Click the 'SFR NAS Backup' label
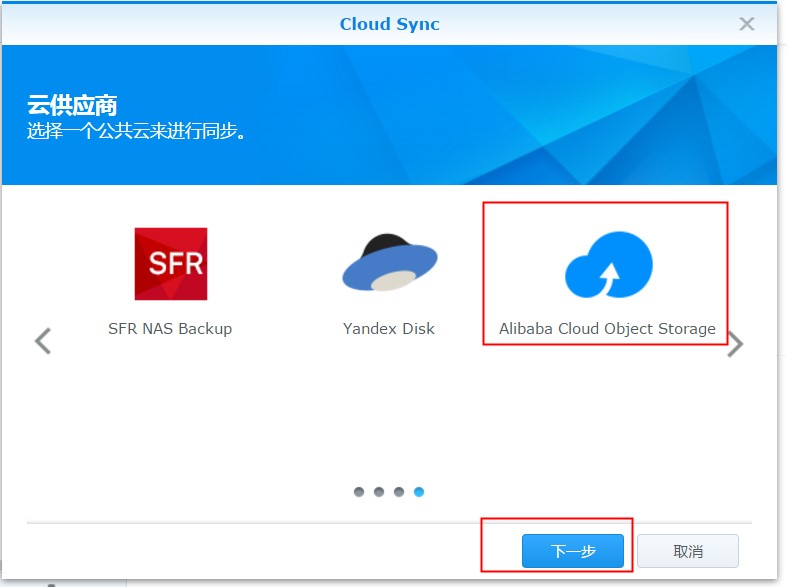This screenshot has height=587, width=787. pyautogui.click(x=170, y=329)
